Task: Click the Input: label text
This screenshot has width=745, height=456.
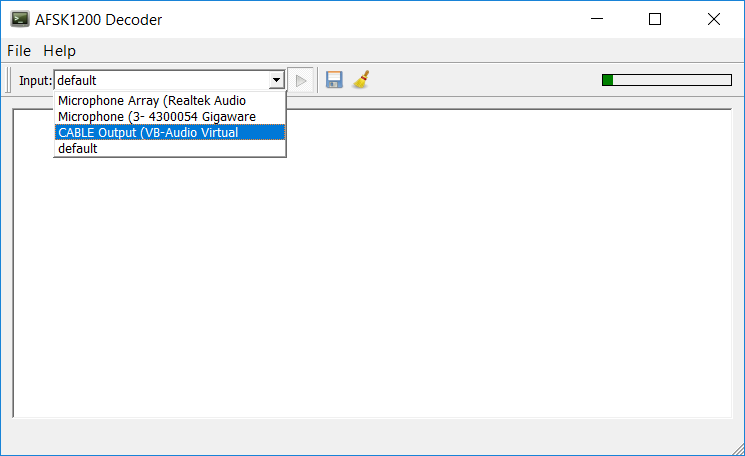Action: [35, 80]
